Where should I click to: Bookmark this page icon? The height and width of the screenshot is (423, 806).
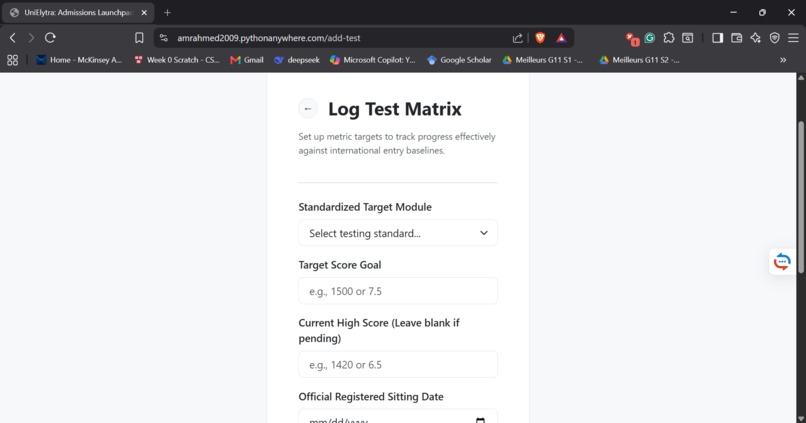[139, 38]
